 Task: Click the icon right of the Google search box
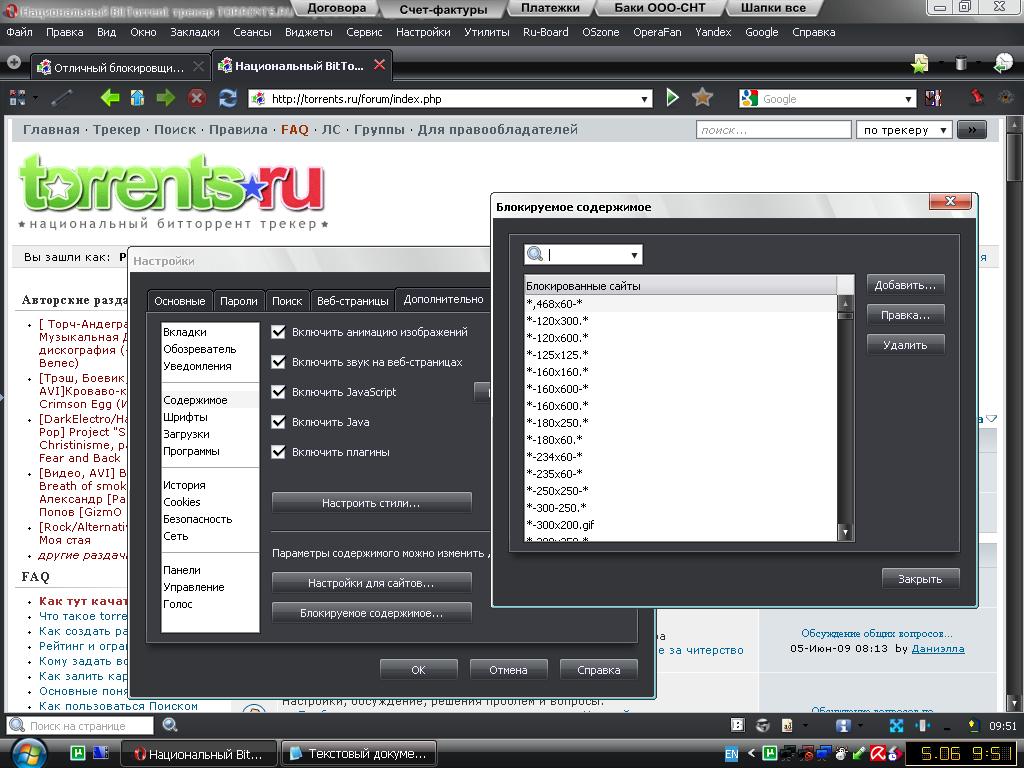(x=934, y=98)
